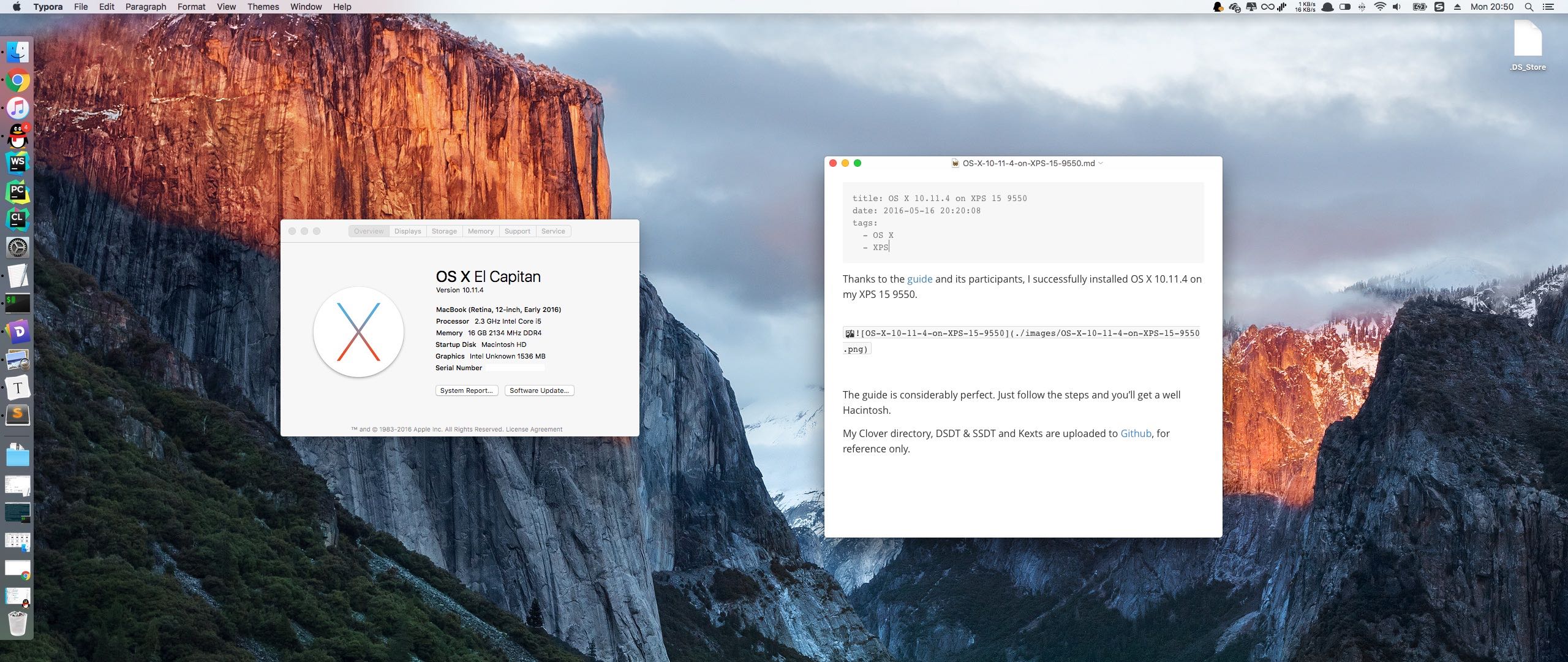Open the Apple menu
The width and height of the screenshot is (1568, 662).
(x=17, y=7)
